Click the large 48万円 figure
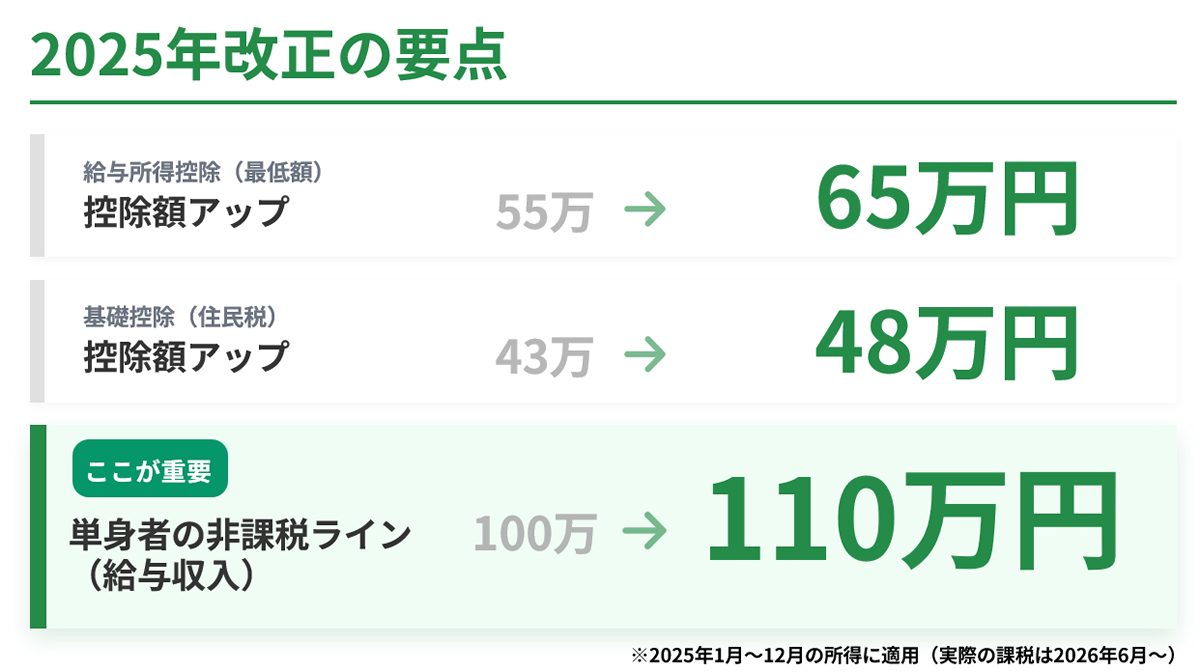Screen dimensions: 1200x672 (x=947, y=343)
